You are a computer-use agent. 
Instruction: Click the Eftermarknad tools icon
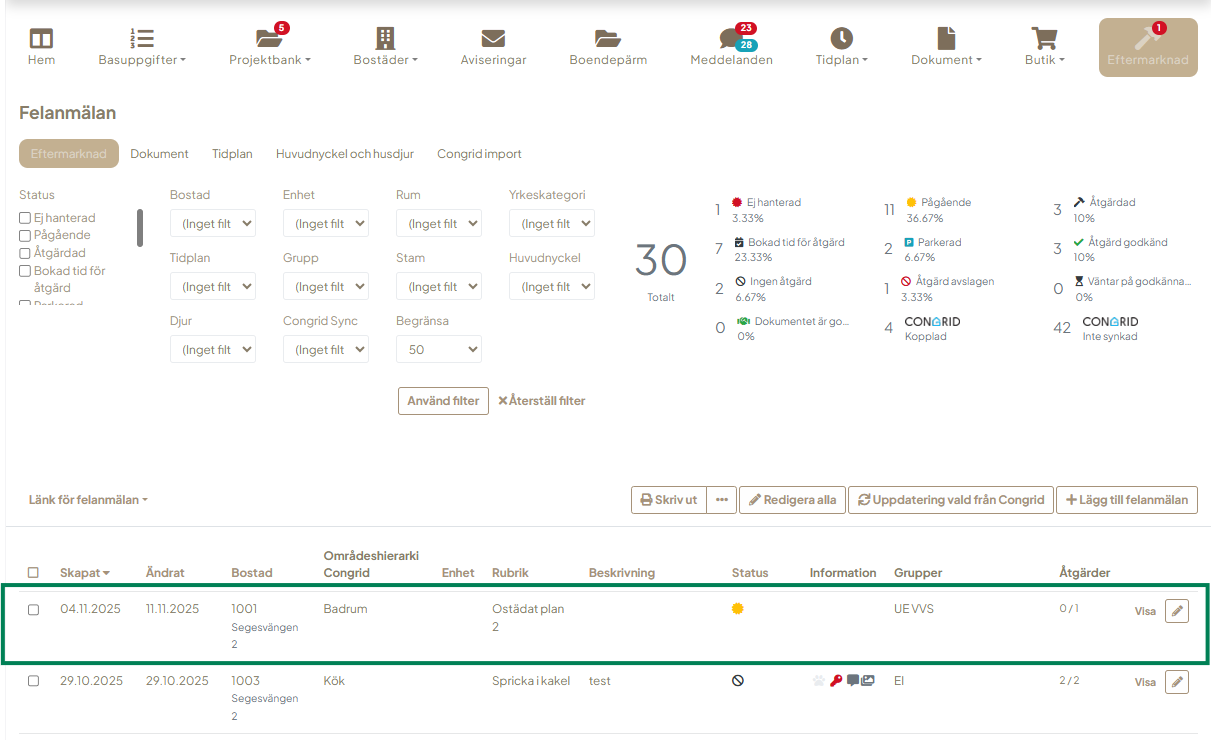(1147, 40)
